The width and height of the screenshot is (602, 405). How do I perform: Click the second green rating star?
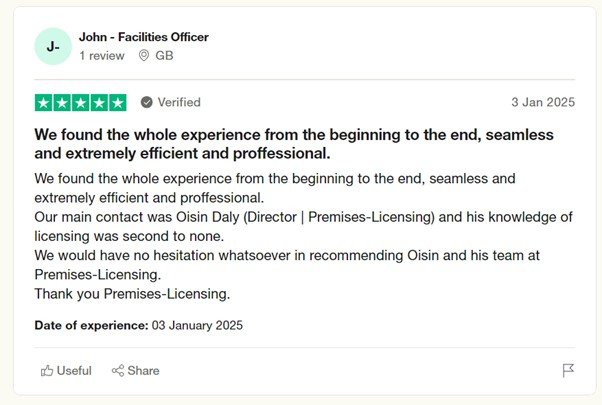[x=62, y=102]
